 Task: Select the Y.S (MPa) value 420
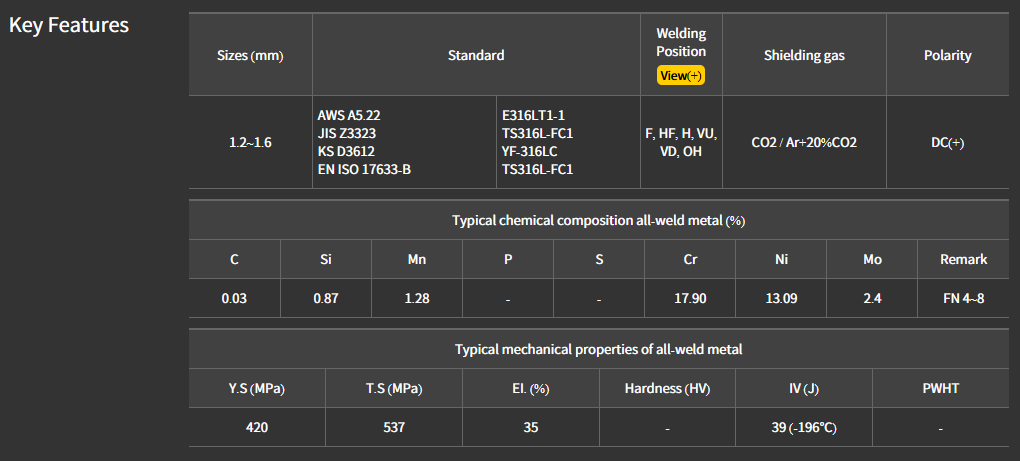(257, 427)
